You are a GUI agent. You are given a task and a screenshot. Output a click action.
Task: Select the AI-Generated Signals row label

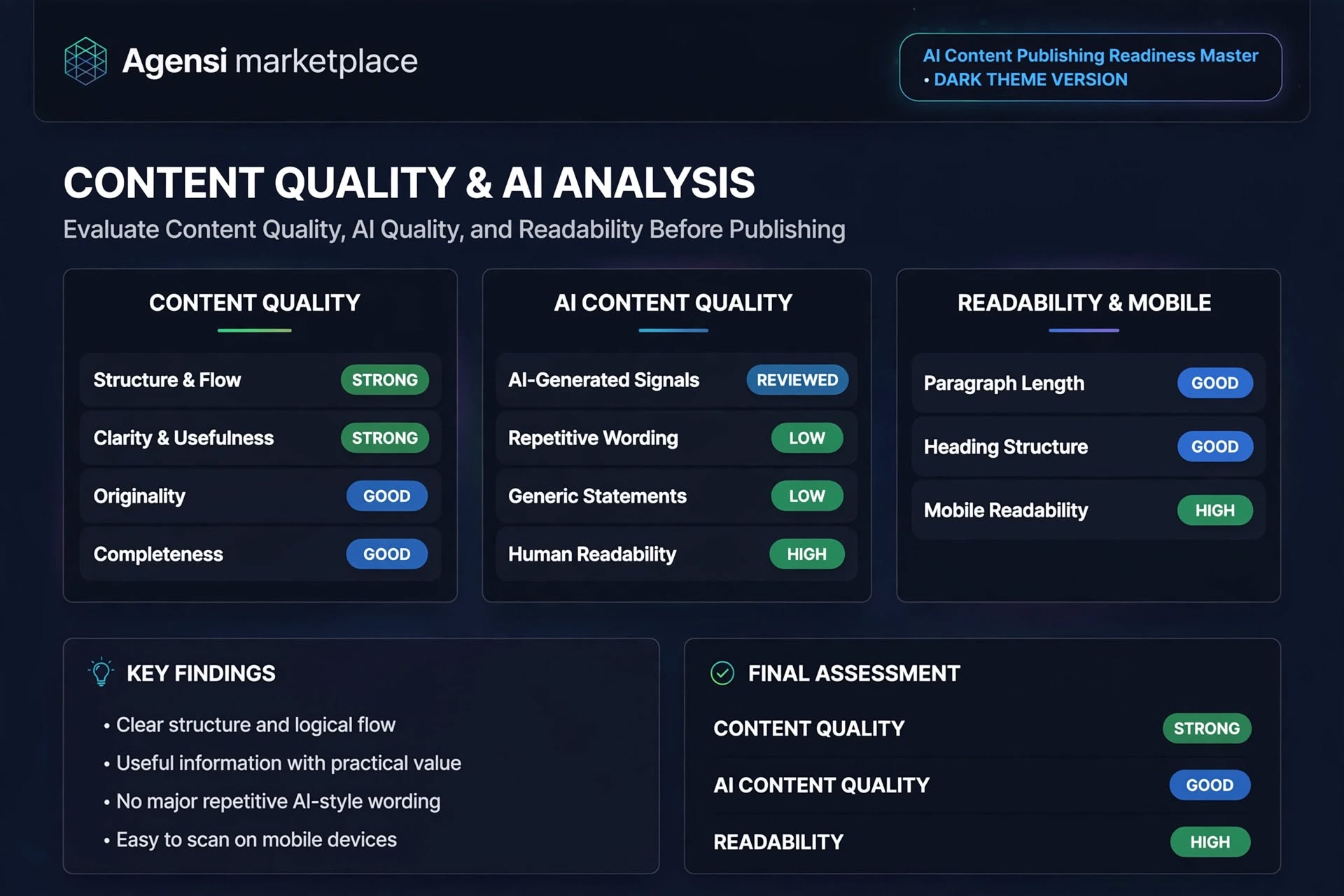click(603, 380)
